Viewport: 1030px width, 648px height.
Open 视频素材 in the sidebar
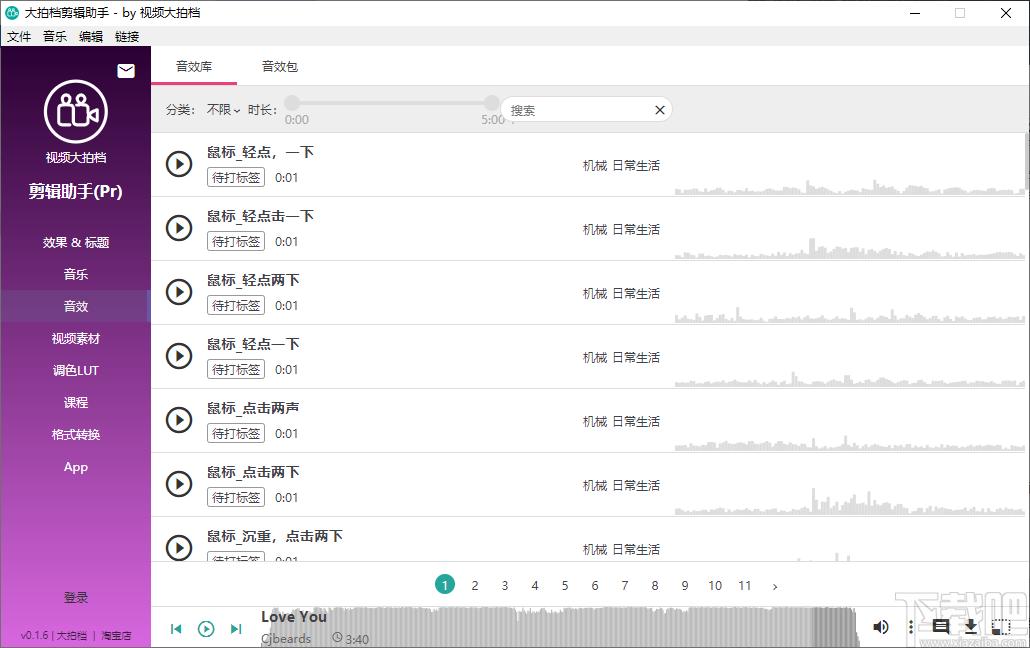(x=76, y=338)
